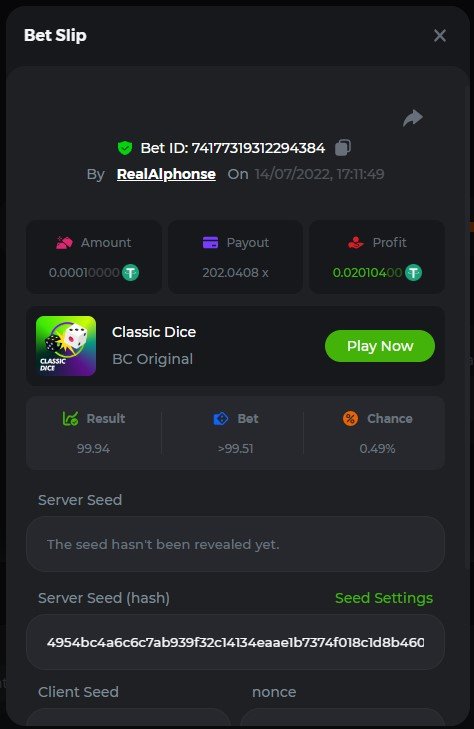Click the Play Now button
This screenshot has height=729, width=474.
click(380, 346)
